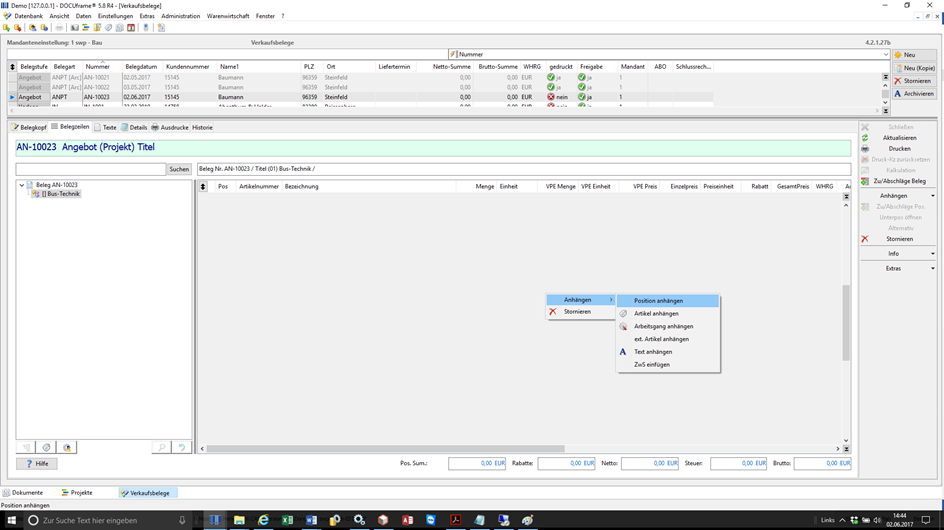
Task: Switch to the Belegkopf tab
Action: (30, 128)
